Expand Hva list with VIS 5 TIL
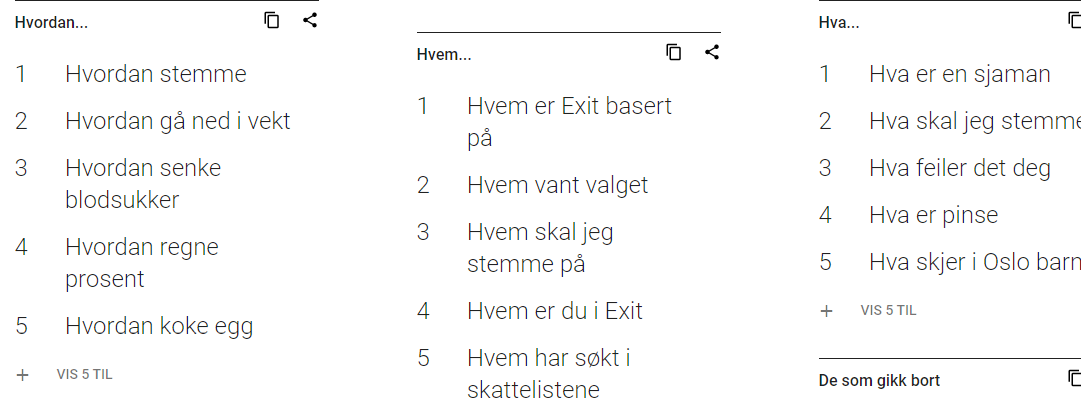1081x406 pixels. click(888, 311)
